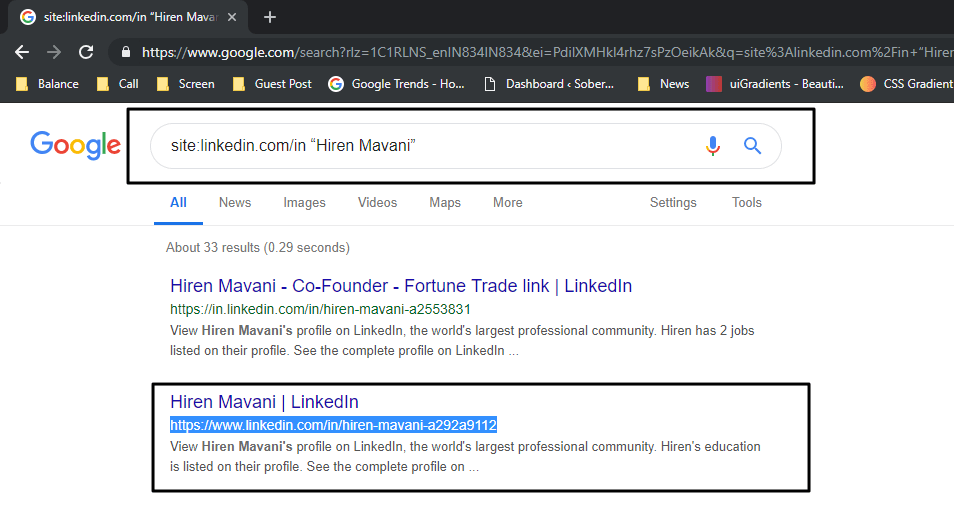Viewport: 954px width, 507px height.
Task: Switch to the Videos results tab
Action: coord(377,203)
